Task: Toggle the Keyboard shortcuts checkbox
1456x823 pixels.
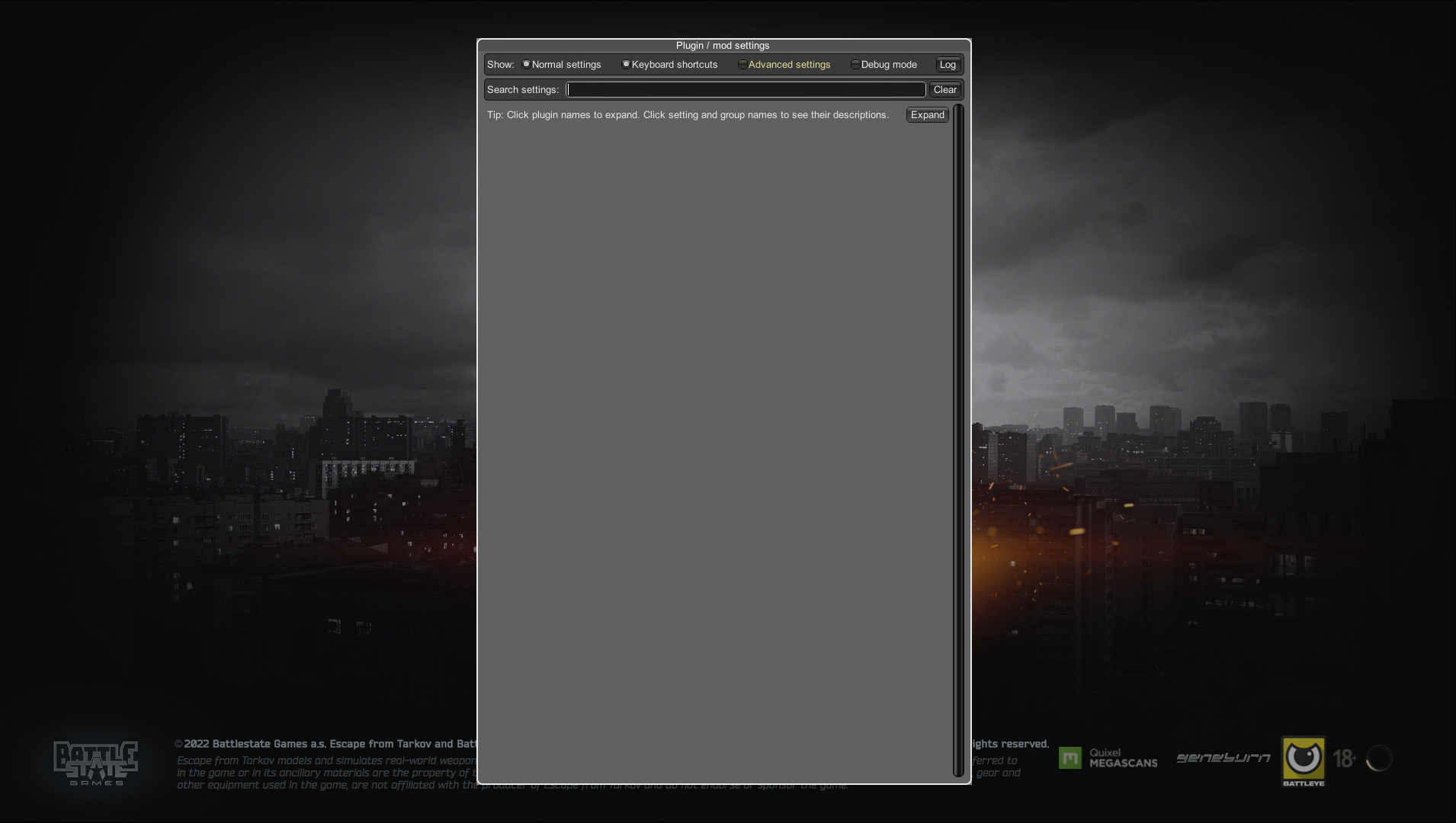Action: tap(626, 65)
